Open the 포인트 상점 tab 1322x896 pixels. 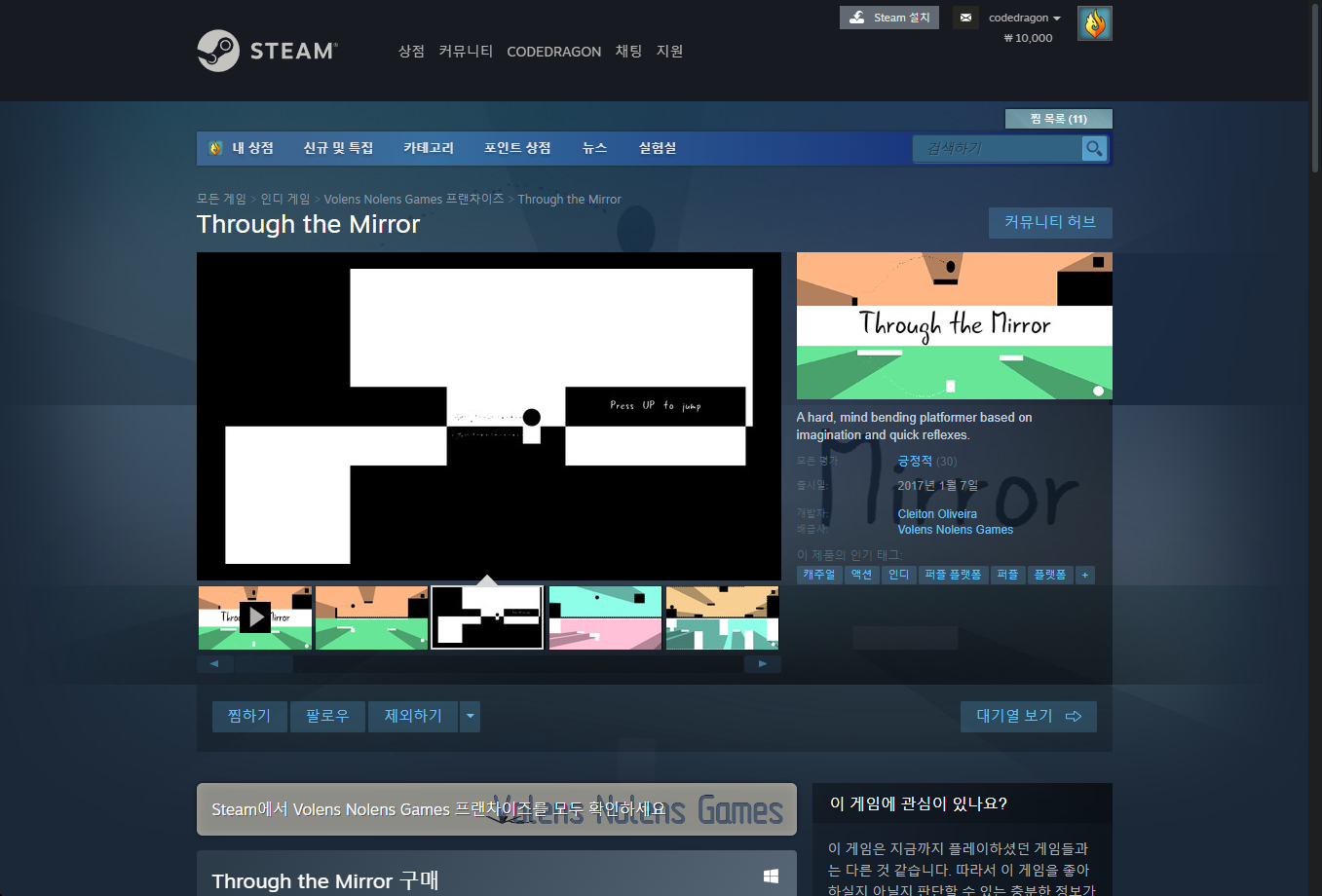(x=517, y=148)
